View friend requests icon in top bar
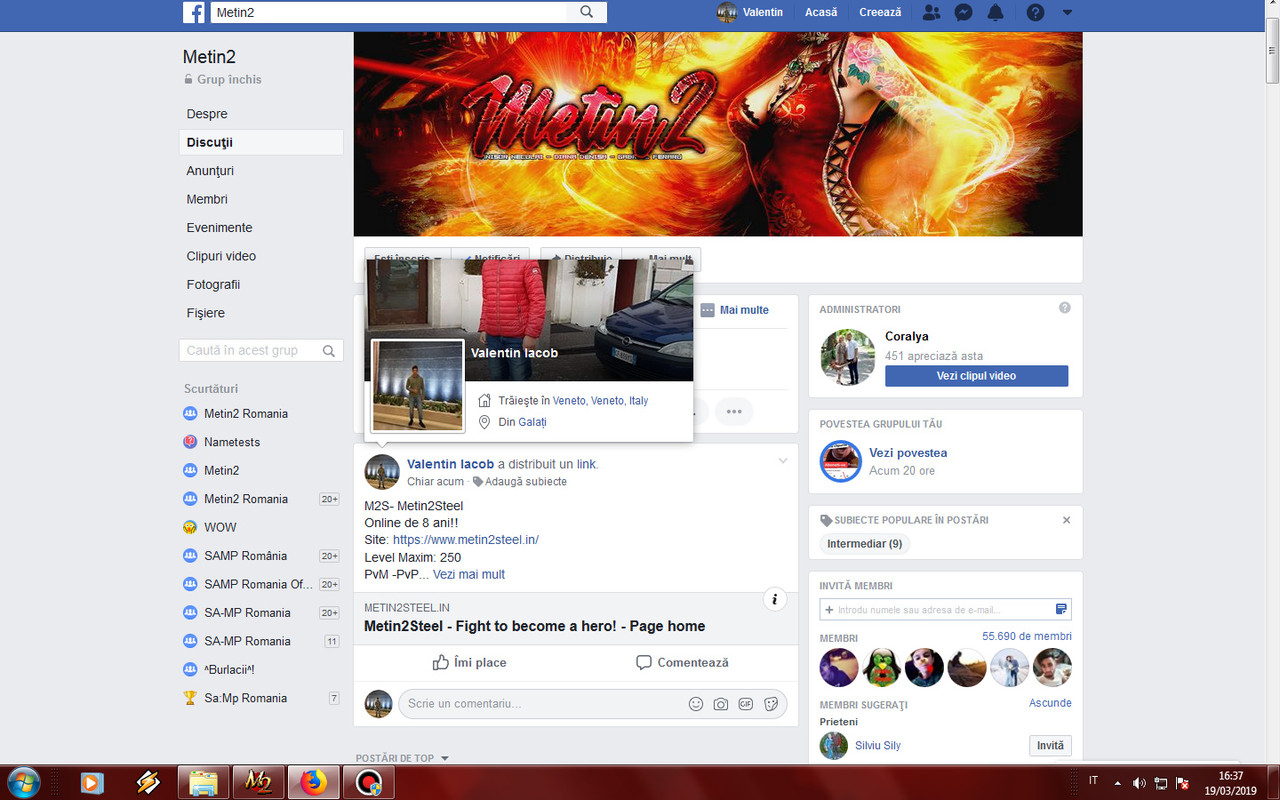This screenshot has width=1280, height=800. pyautogui.click(x=931, y=12)
